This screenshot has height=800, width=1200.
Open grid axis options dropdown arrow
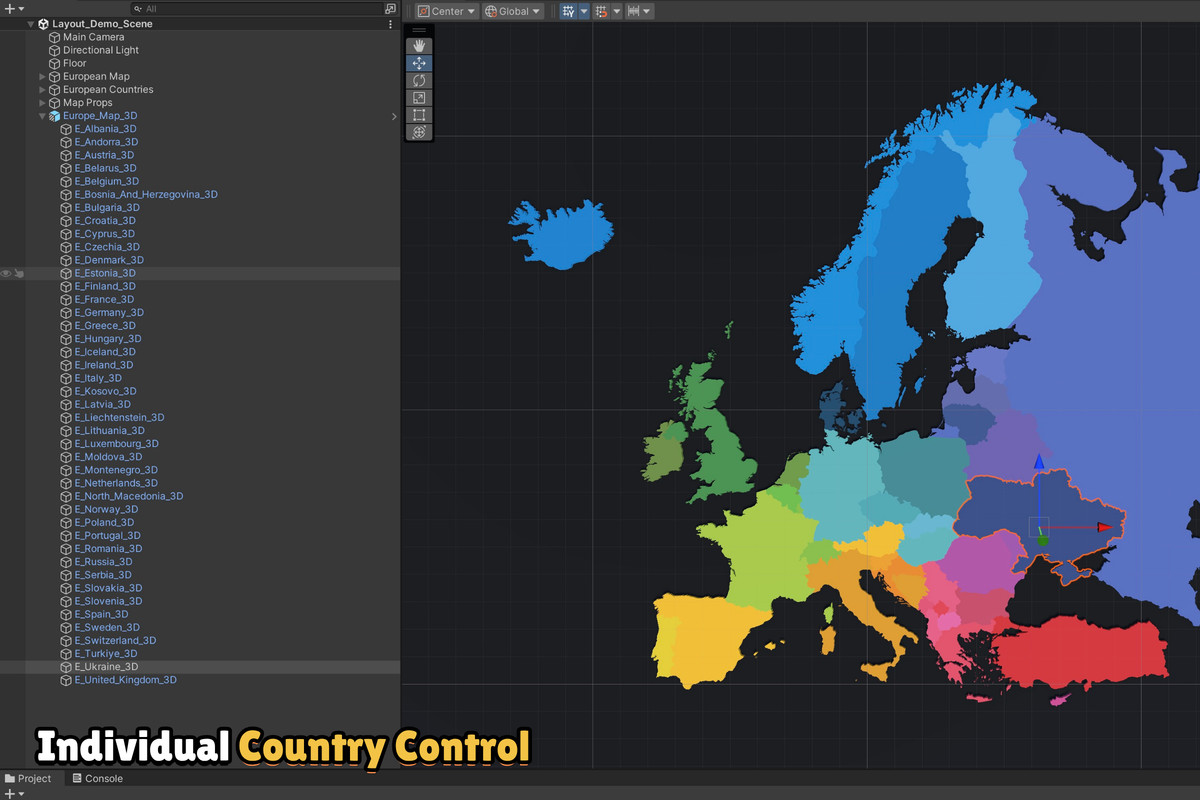coord(584,11)
